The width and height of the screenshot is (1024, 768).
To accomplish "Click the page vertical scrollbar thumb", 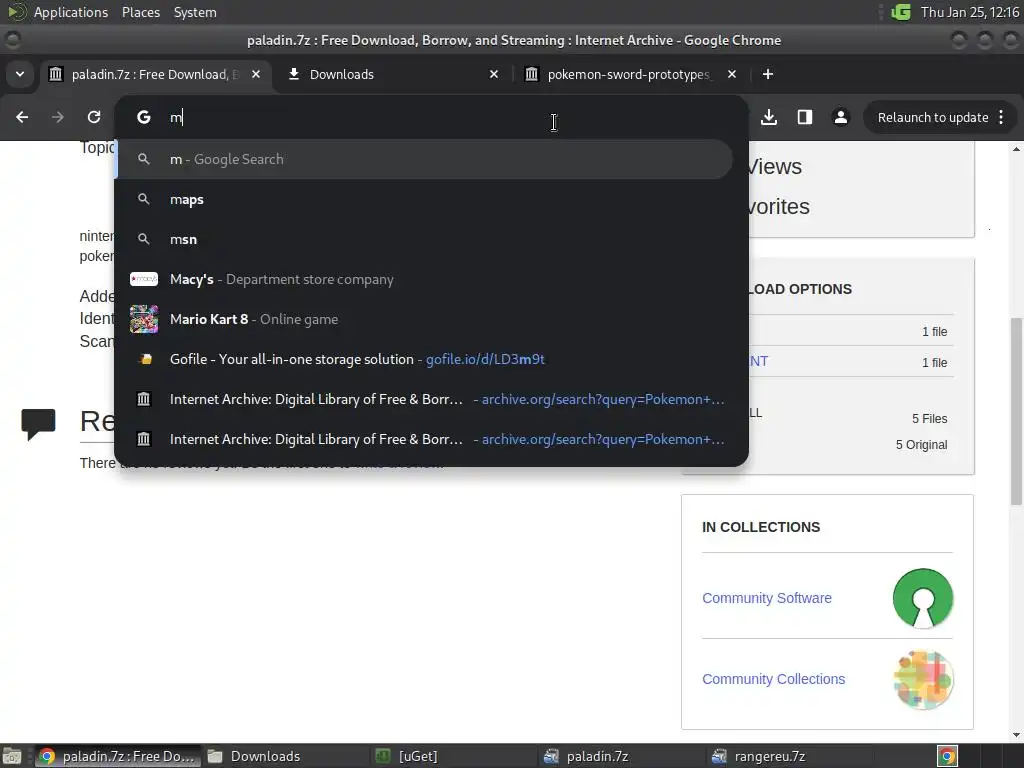I will pyautogui.click(x=1017, y=411).
